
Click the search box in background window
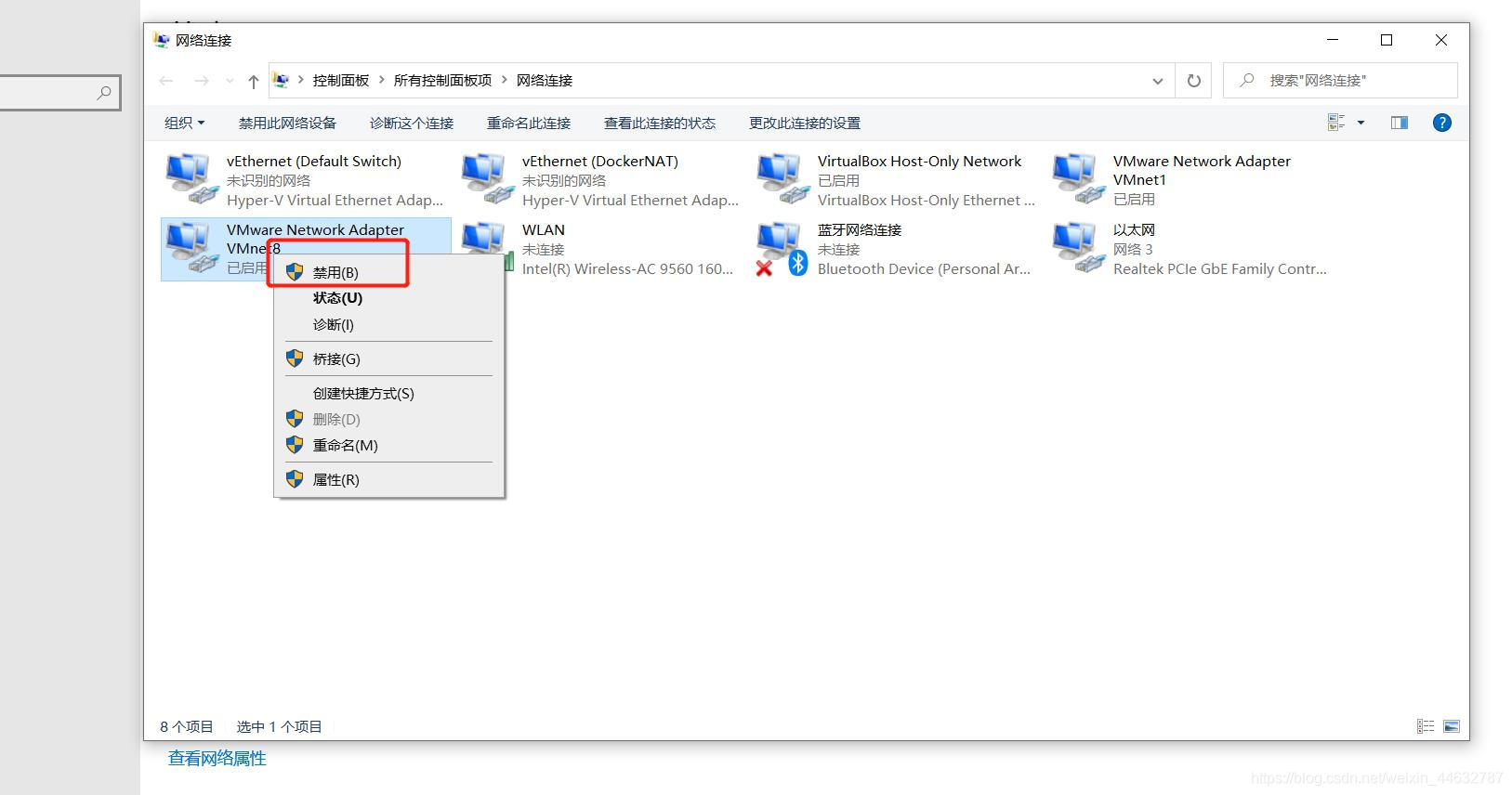click(x=60, y=93)
